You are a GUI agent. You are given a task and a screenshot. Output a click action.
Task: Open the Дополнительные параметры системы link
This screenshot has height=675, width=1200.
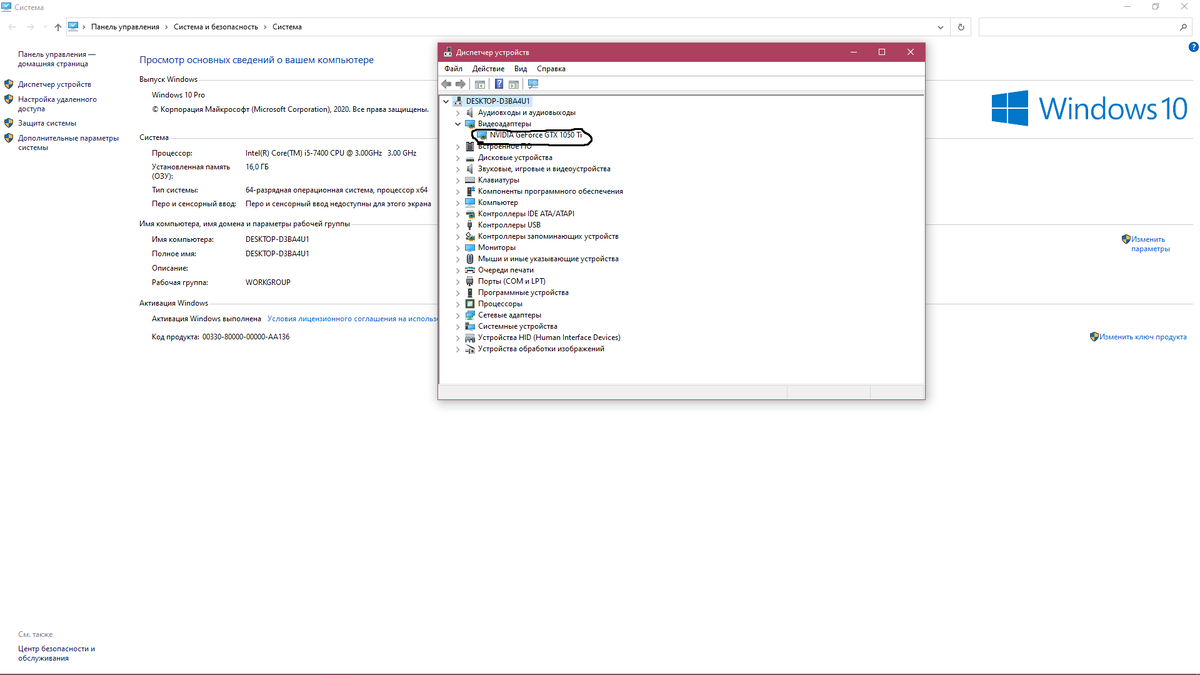click(68, 142)
